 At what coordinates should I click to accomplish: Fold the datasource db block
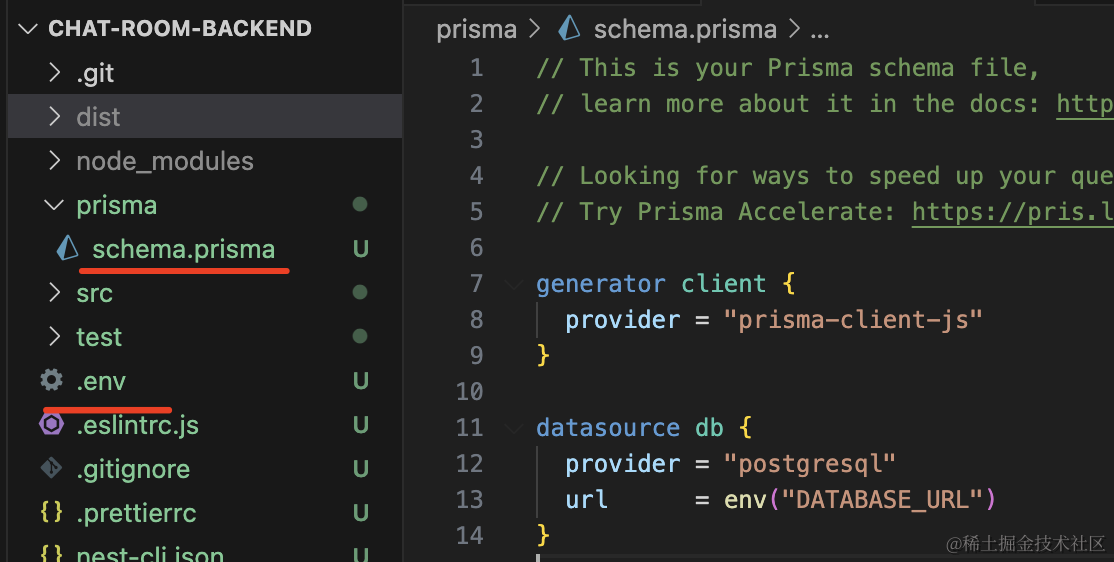pyautogui.click(x=514, y=428)
